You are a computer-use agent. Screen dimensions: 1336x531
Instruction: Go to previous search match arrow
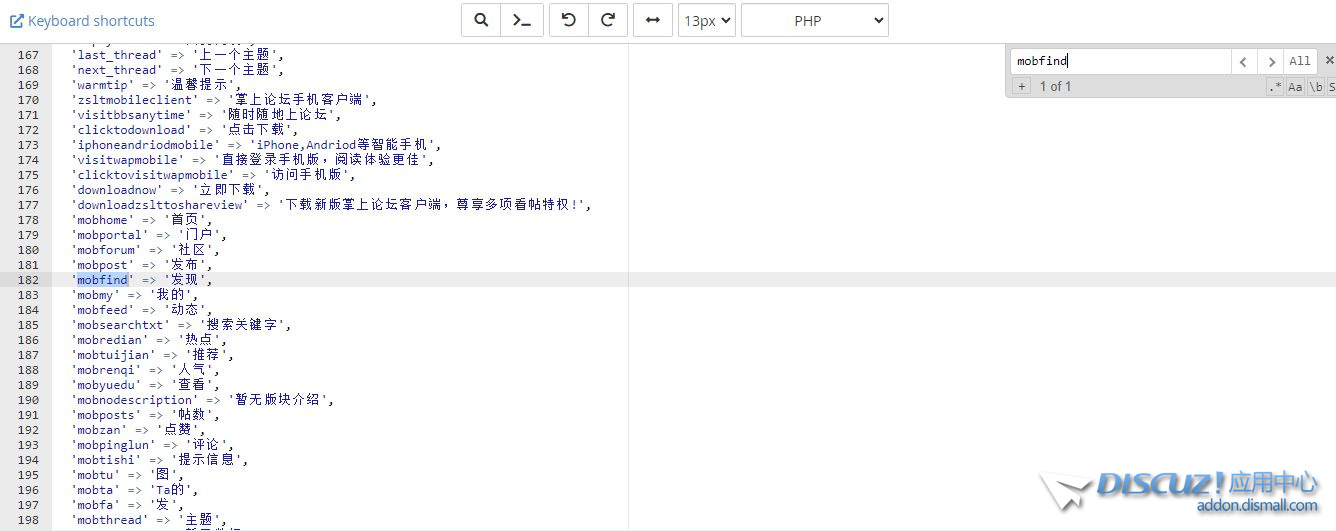(1243, 61)
